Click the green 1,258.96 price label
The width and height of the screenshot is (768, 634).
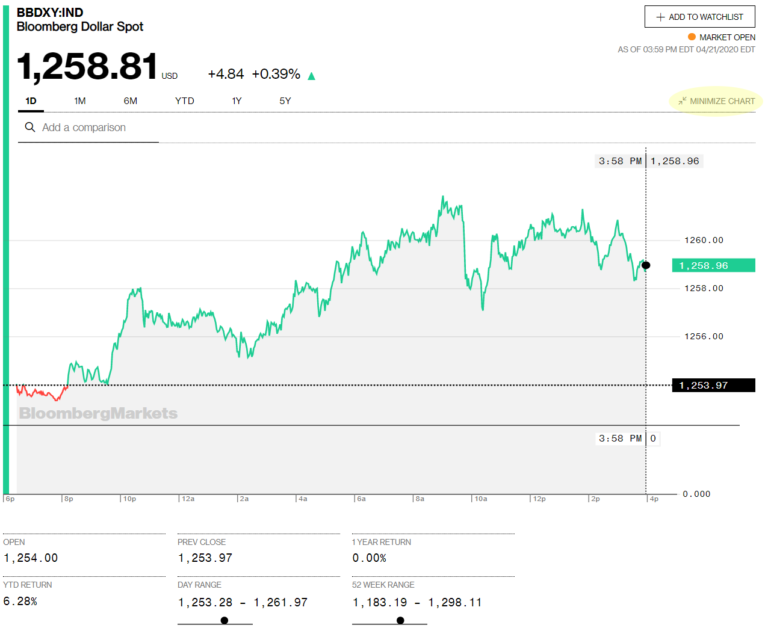707,265
